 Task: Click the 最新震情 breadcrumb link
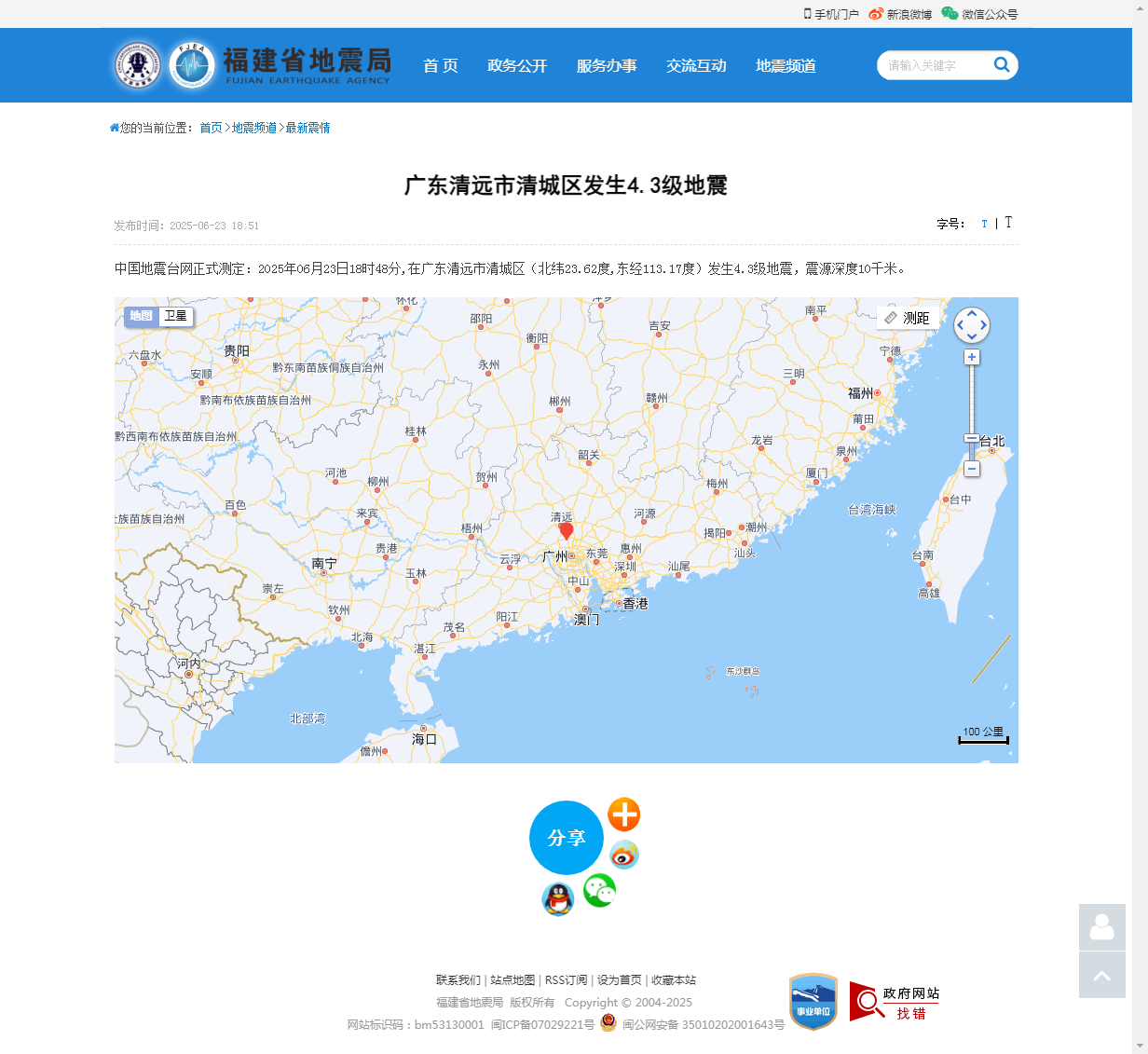pos(307,128)
